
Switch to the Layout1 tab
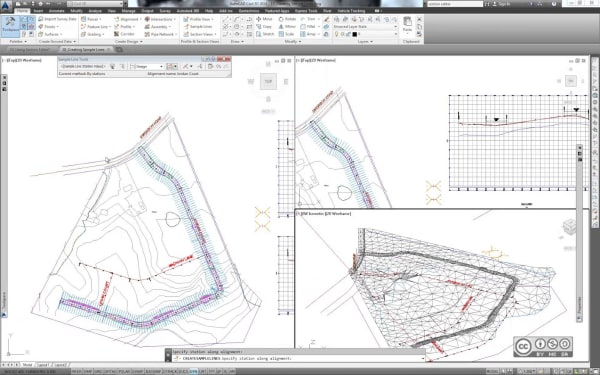coord(43,365)
